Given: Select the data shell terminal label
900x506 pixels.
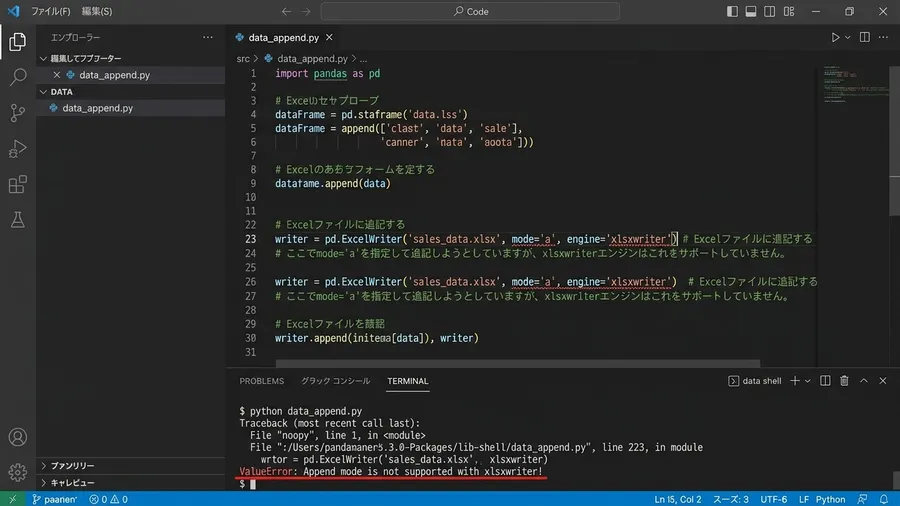Looking at the screenshot, I should click(755, 381).
